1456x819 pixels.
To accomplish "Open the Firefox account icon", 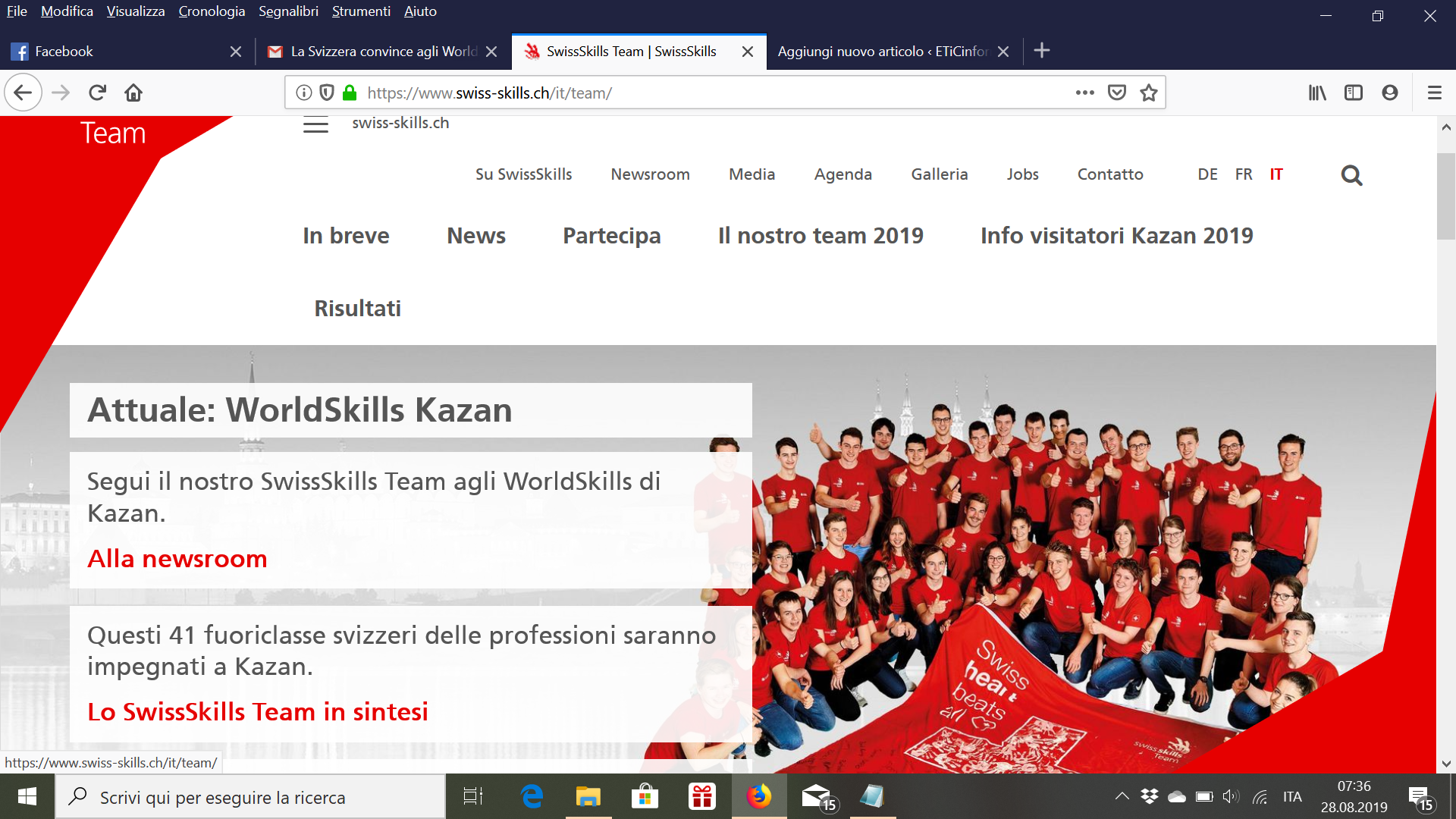I will click(x=1390, y=93).
